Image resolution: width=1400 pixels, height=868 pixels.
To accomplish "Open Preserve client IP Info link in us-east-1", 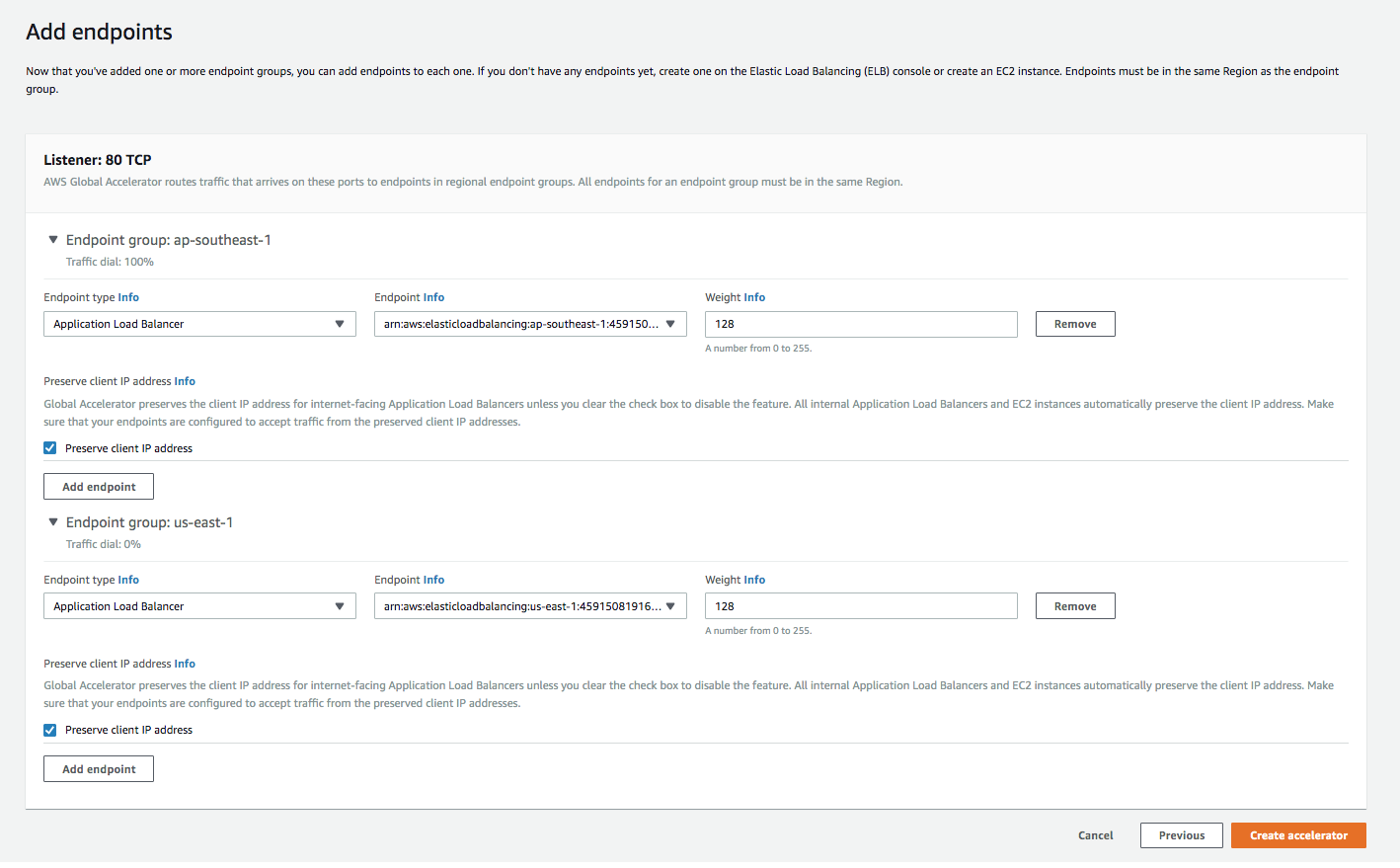I will 185,664.
